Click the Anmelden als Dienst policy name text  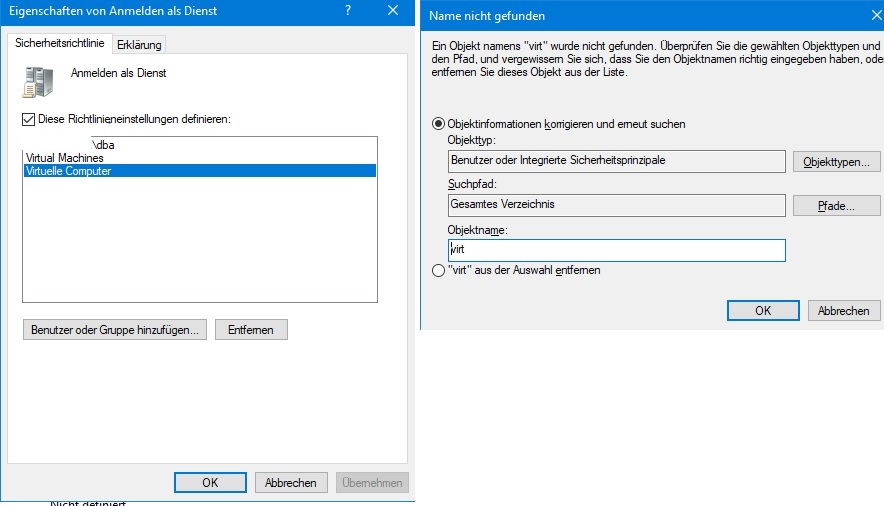point(118,73)
